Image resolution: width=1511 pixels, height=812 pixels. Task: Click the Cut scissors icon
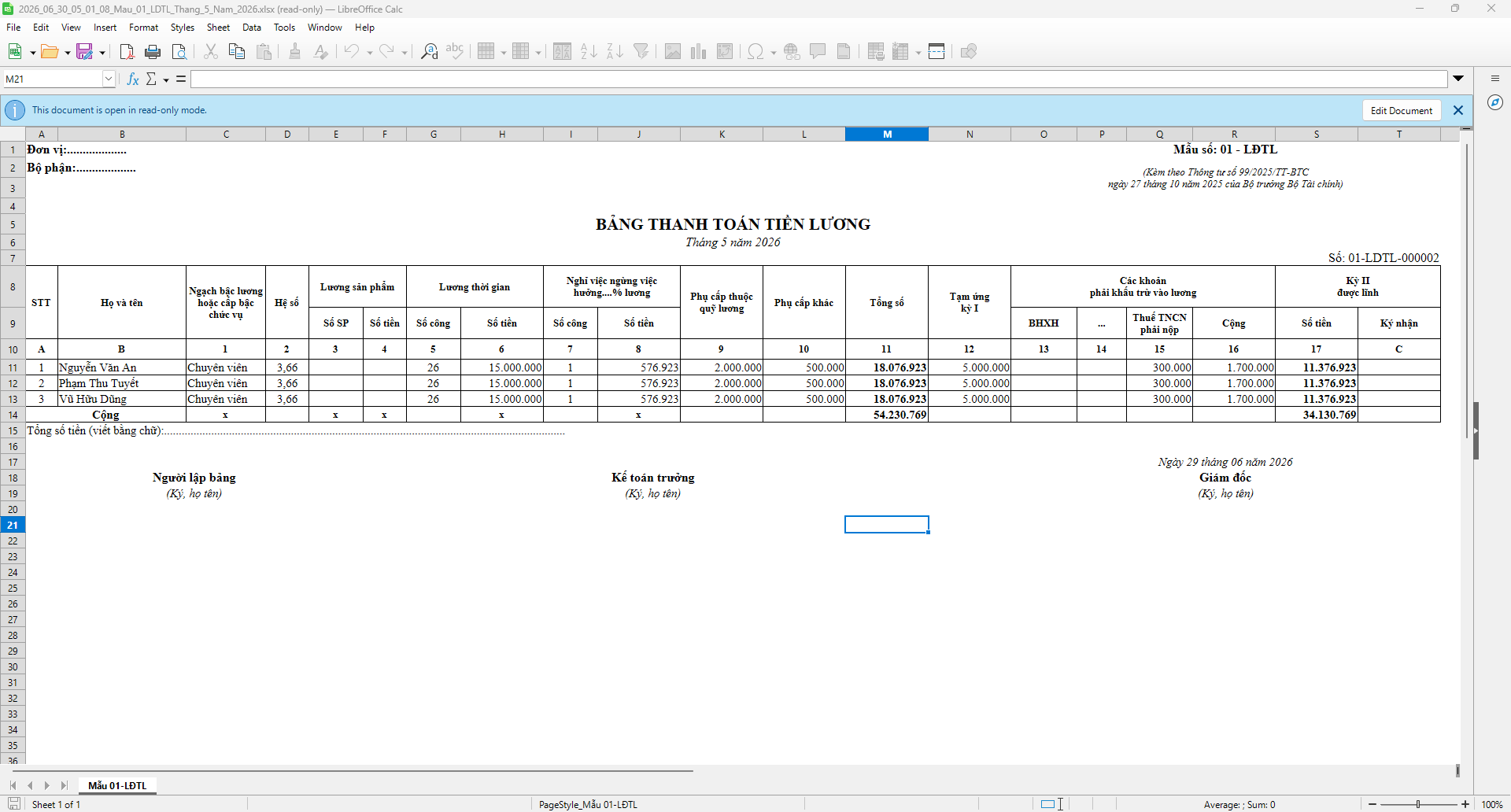pos(211,52)
